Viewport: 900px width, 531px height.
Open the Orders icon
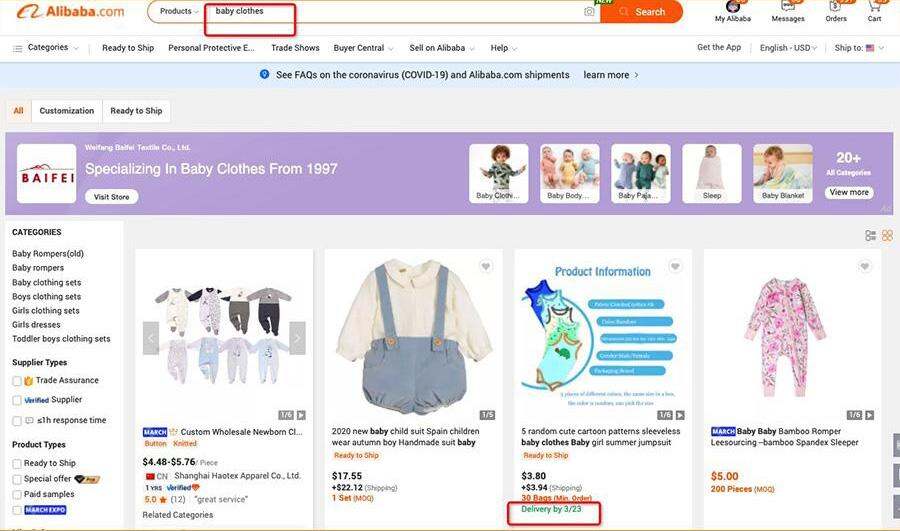(836, 7)
